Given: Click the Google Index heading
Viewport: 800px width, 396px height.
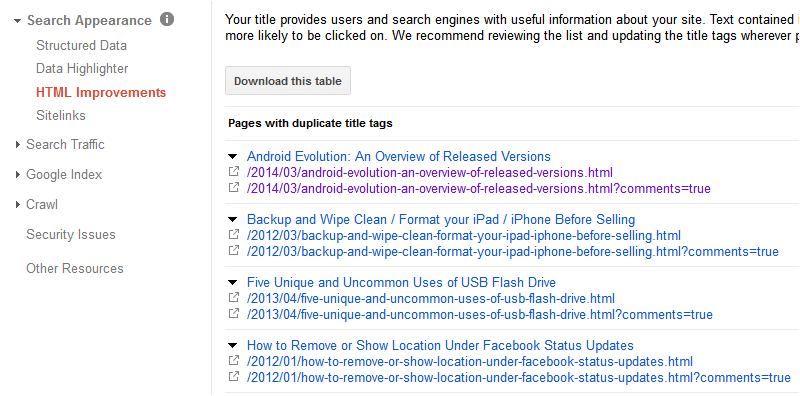Looking at the screenshot, I should coord(64,175).
